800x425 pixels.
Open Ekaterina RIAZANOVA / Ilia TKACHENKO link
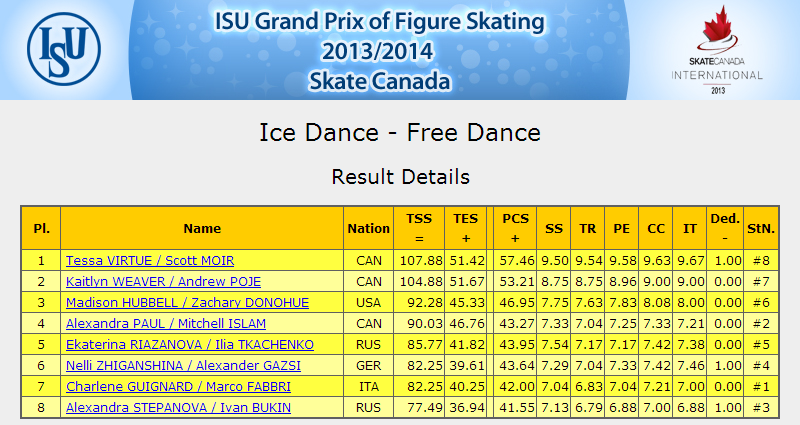(x=190, y=344)
